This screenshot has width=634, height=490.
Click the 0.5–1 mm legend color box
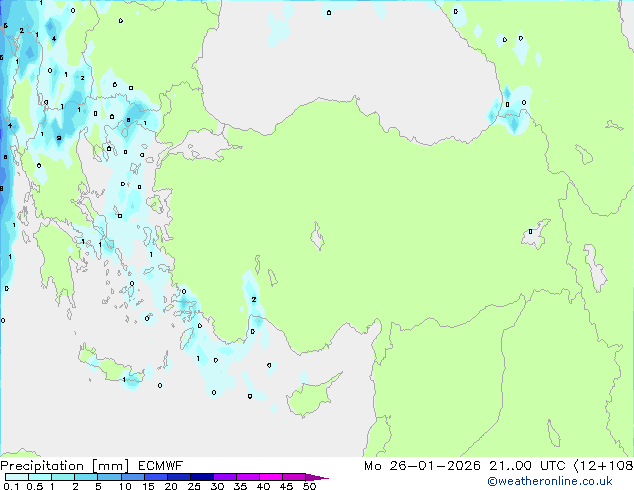point(40,477)
